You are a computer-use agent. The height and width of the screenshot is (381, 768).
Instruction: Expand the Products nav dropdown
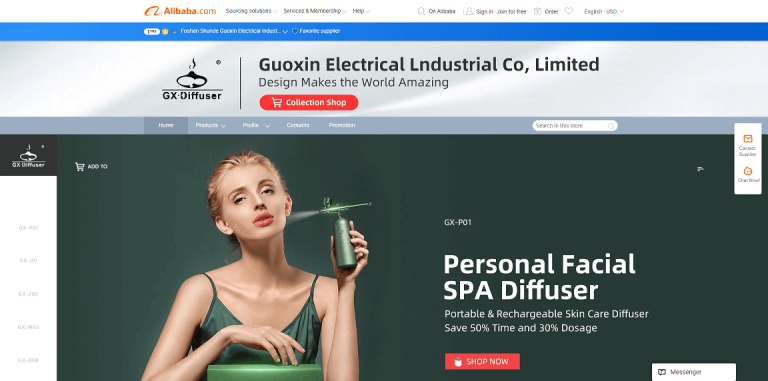pyautogui.click(x=211, y=125)
